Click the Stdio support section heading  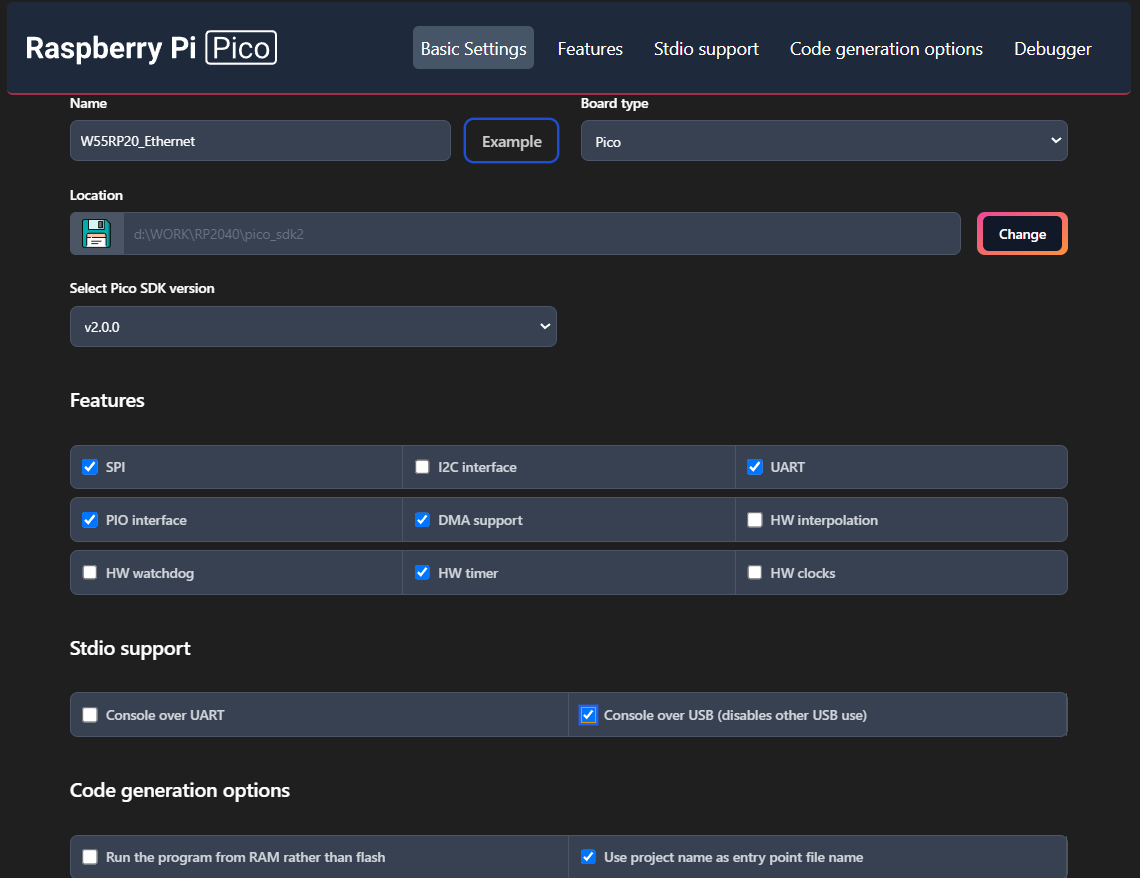tap(130, 648)
